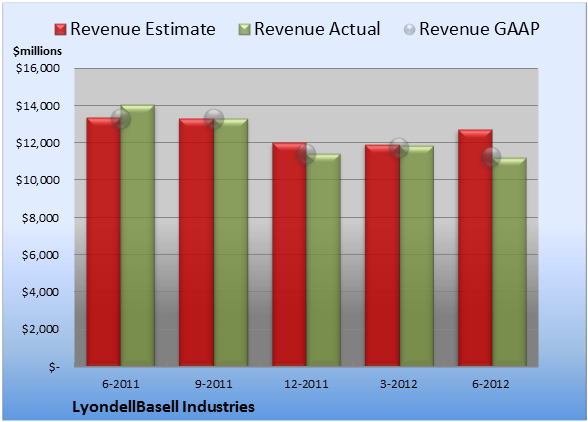Click the '$12,000' y-axis label
The image size is (588, 422).
click(38, 143)
